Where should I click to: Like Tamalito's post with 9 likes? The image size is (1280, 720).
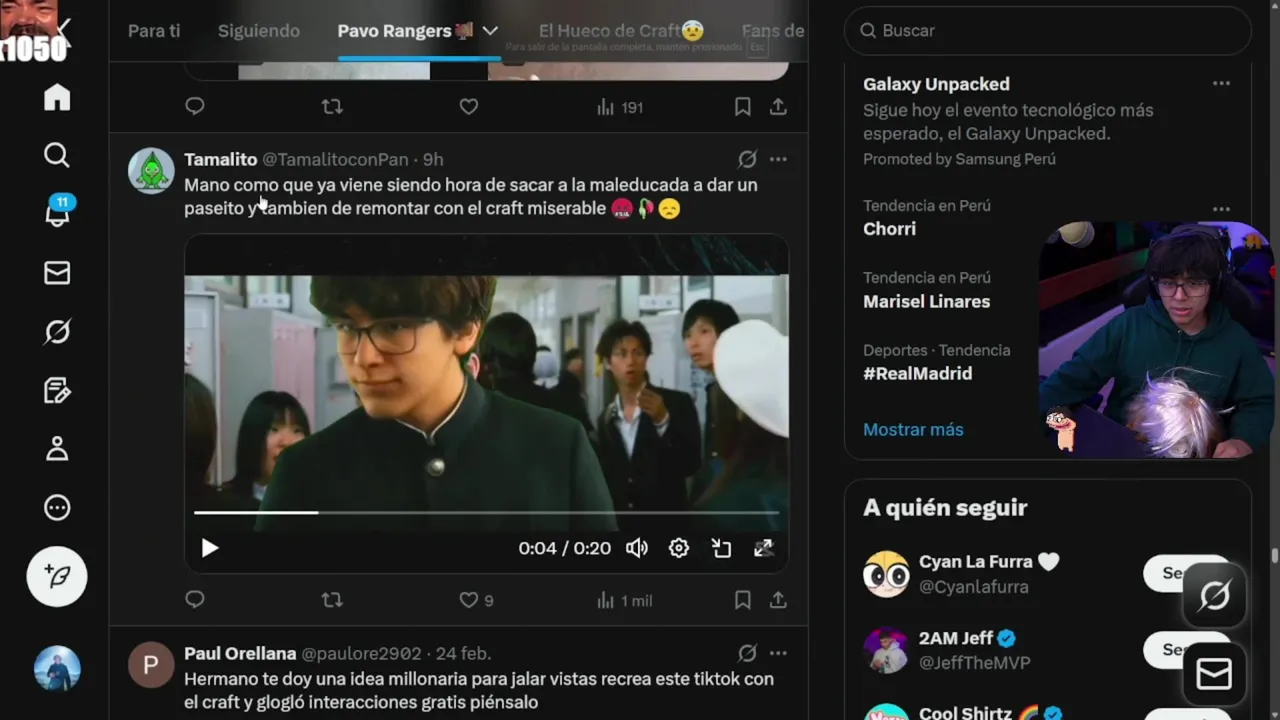[x=476, y=600]
